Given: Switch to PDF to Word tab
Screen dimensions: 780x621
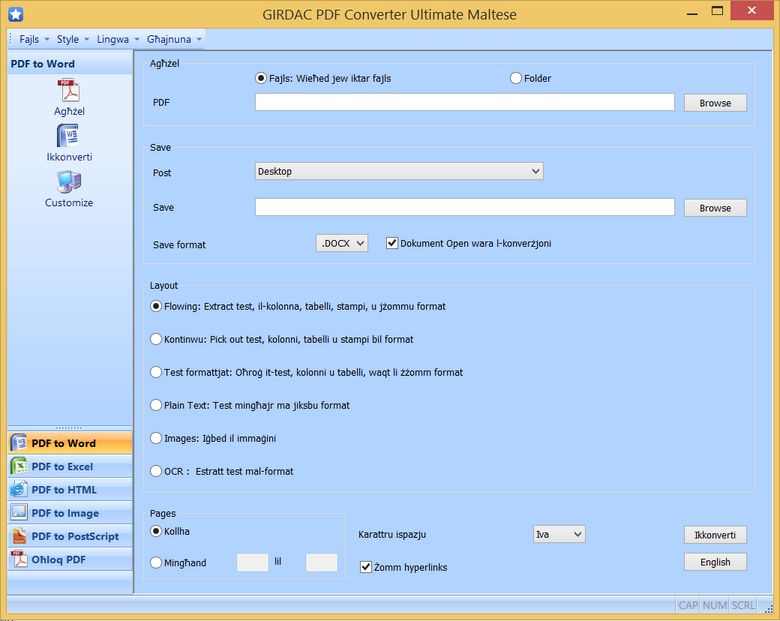Looking at the screenshot, I should click(70, 443).
